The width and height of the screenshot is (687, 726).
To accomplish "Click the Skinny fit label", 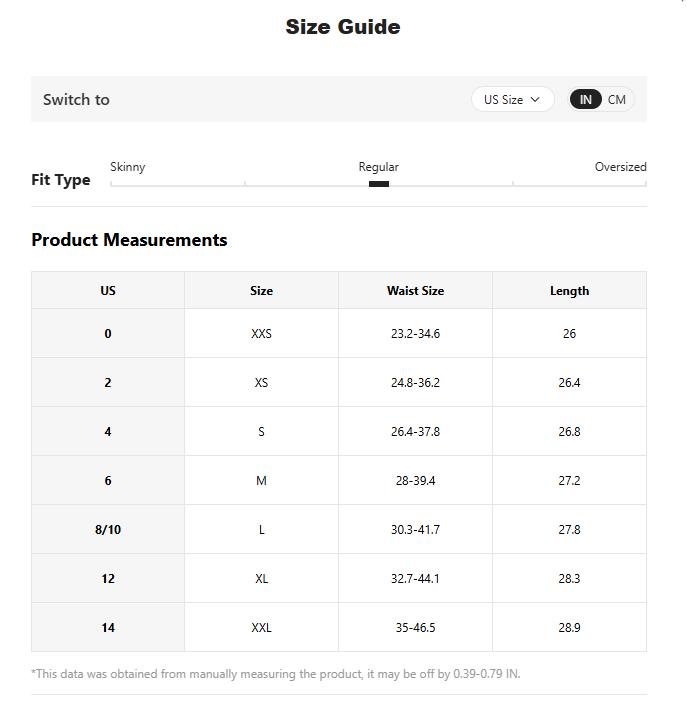I will 128,167.
